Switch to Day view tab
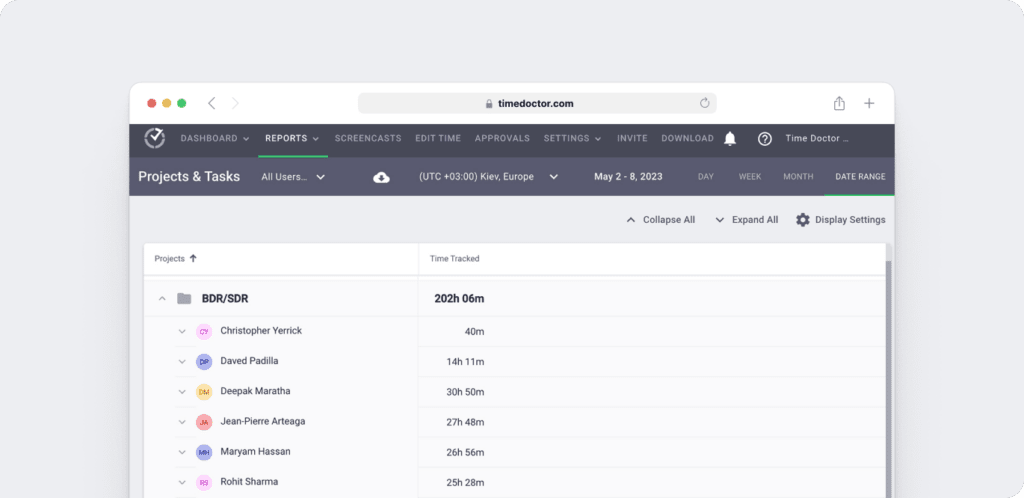The width and height of the screenshot is (1024, 498). (706, 177)
